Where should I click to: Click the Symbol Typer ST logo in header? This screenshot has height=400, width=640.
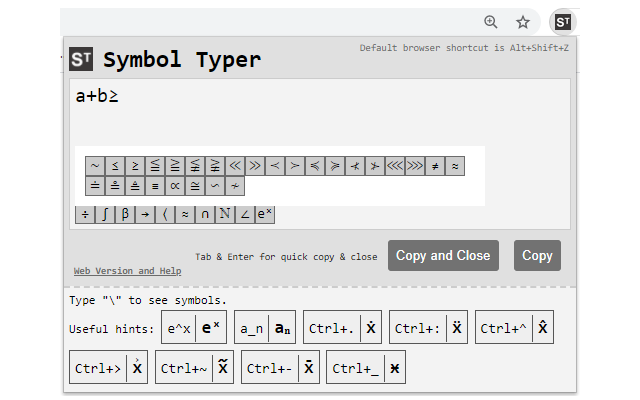[x=81, y=59]
